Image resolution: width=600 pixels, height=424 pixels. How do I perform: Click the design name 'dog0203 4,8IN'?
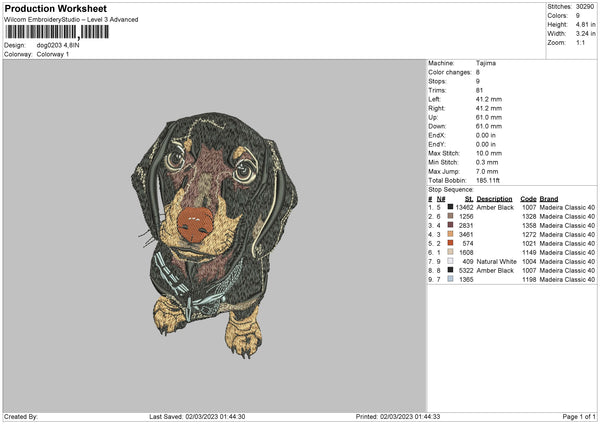(x=58, y=45)
